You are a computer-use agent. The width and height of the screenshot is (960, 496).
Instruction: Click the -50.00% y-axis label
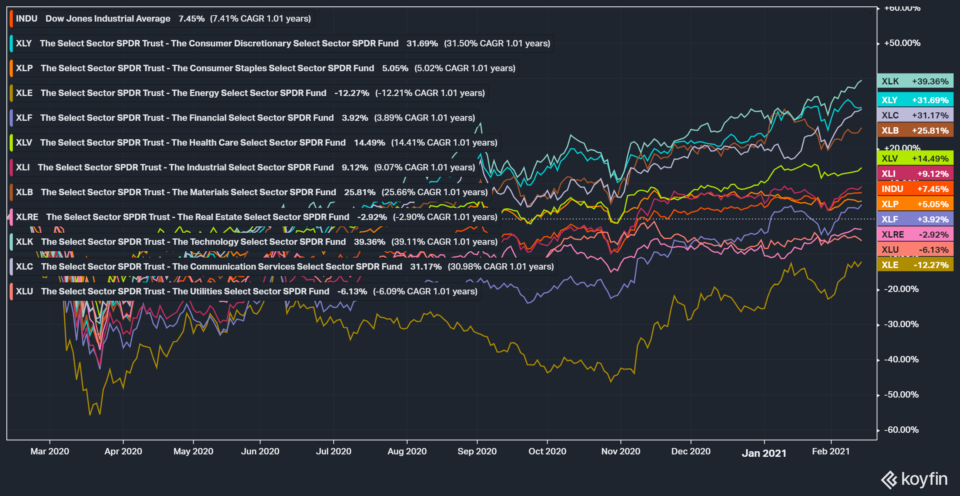tap(902, 395)
